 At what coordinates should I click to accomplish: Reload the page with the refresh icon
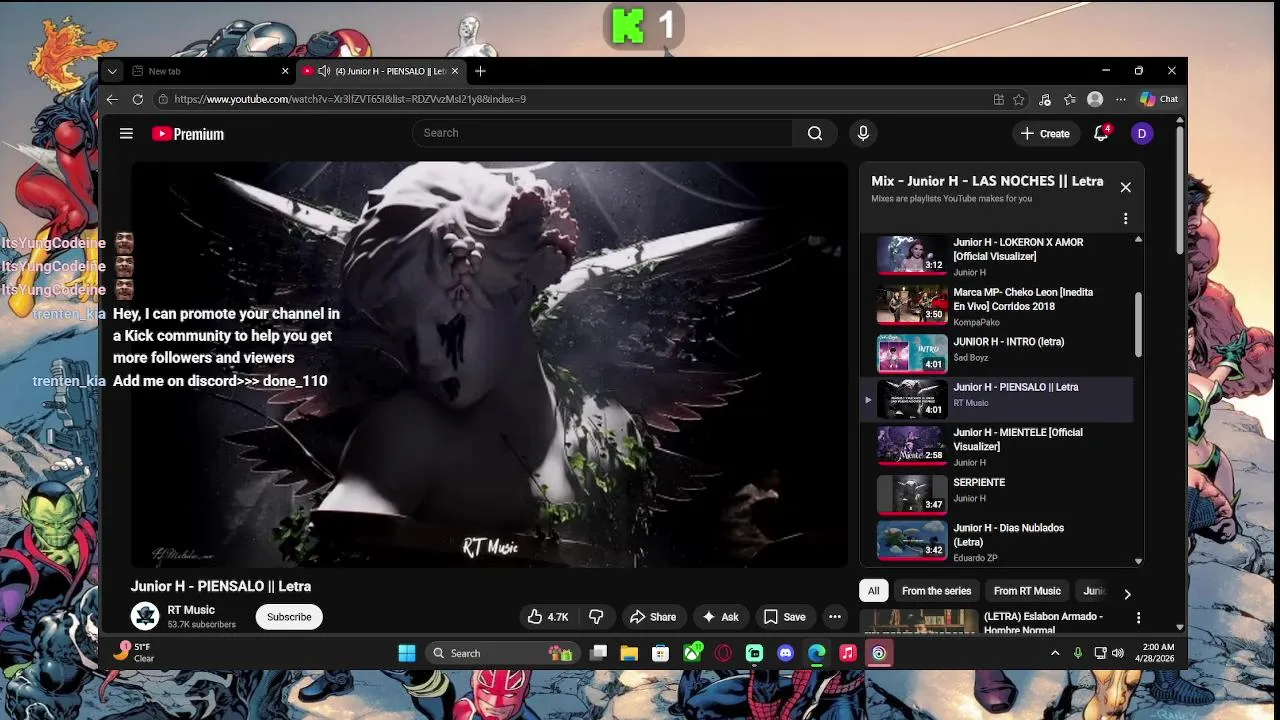pyautogui.click(x=137, y=99)
